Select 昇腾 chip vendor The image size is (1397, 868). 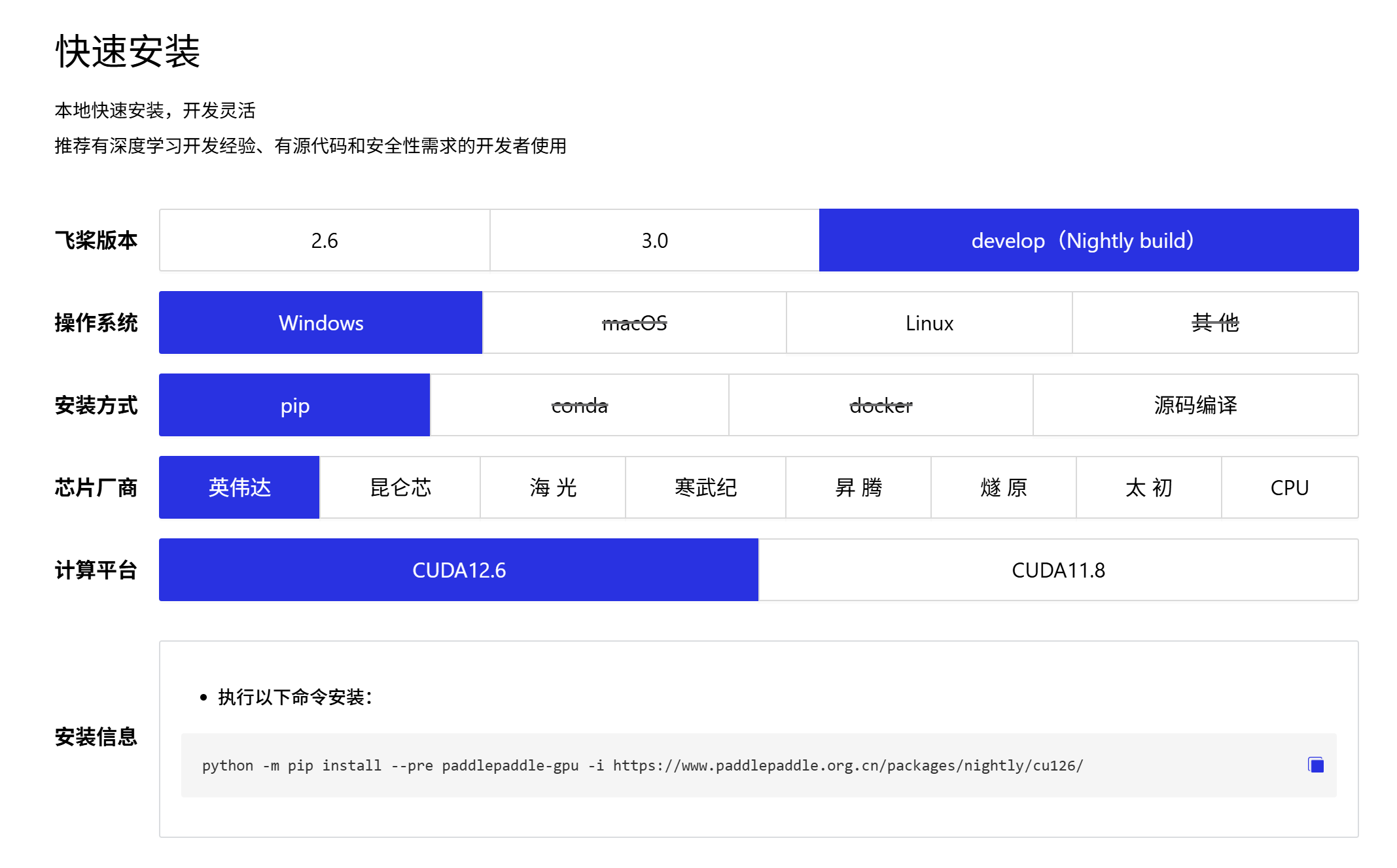click(858, 487)
